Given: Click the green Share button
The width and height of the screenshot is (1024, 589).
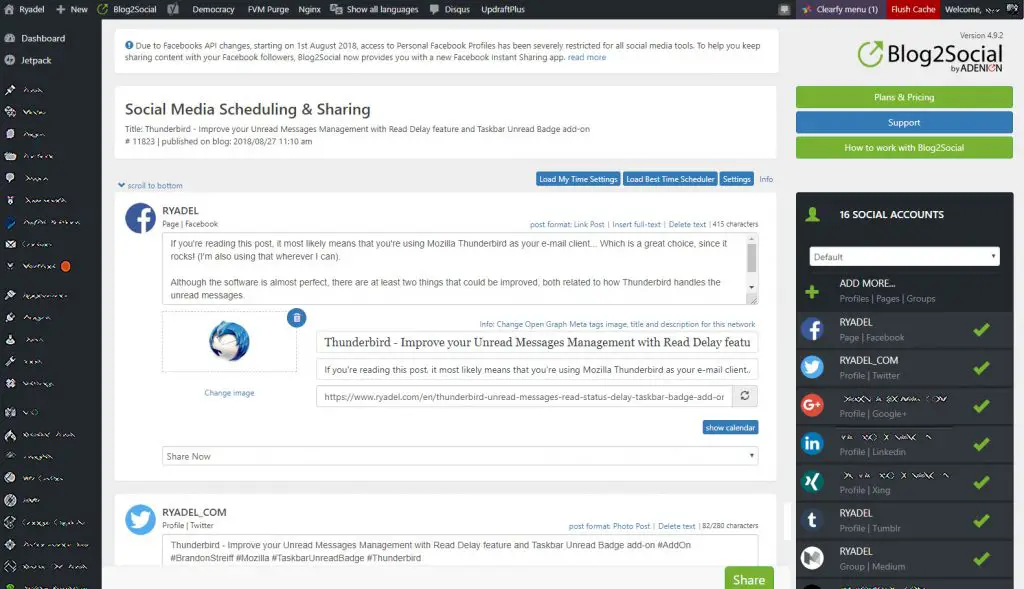Looking at the screenshot, I should point(748,579).
